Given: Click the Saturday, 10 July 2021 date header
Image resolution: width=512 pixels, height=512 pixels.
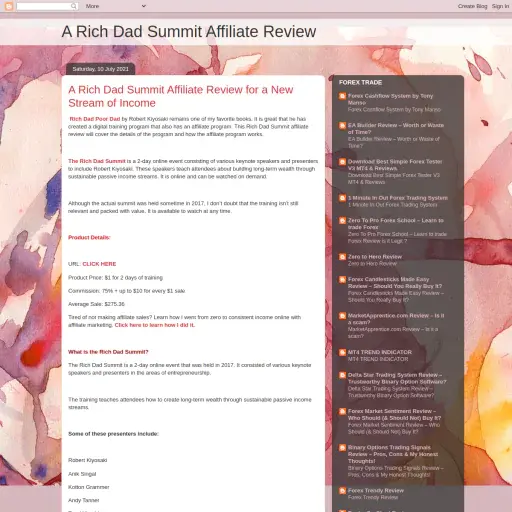Looking at the screenshot, I should point(101,69).
